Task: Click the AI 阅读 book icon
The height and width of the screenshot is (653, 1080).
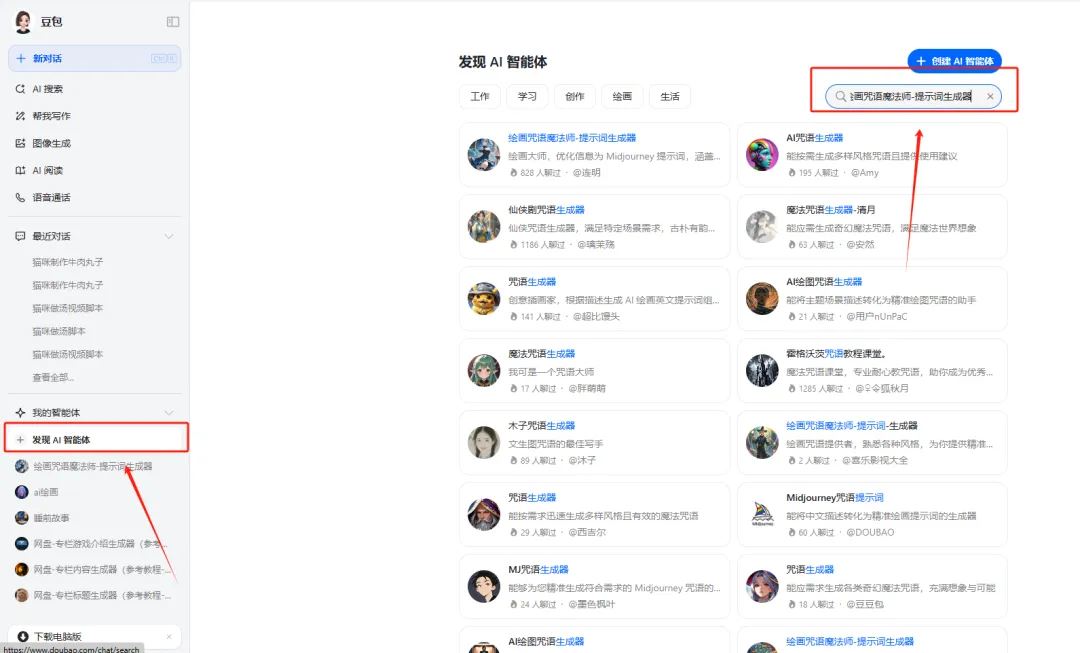Action: (x=20, y=170)
